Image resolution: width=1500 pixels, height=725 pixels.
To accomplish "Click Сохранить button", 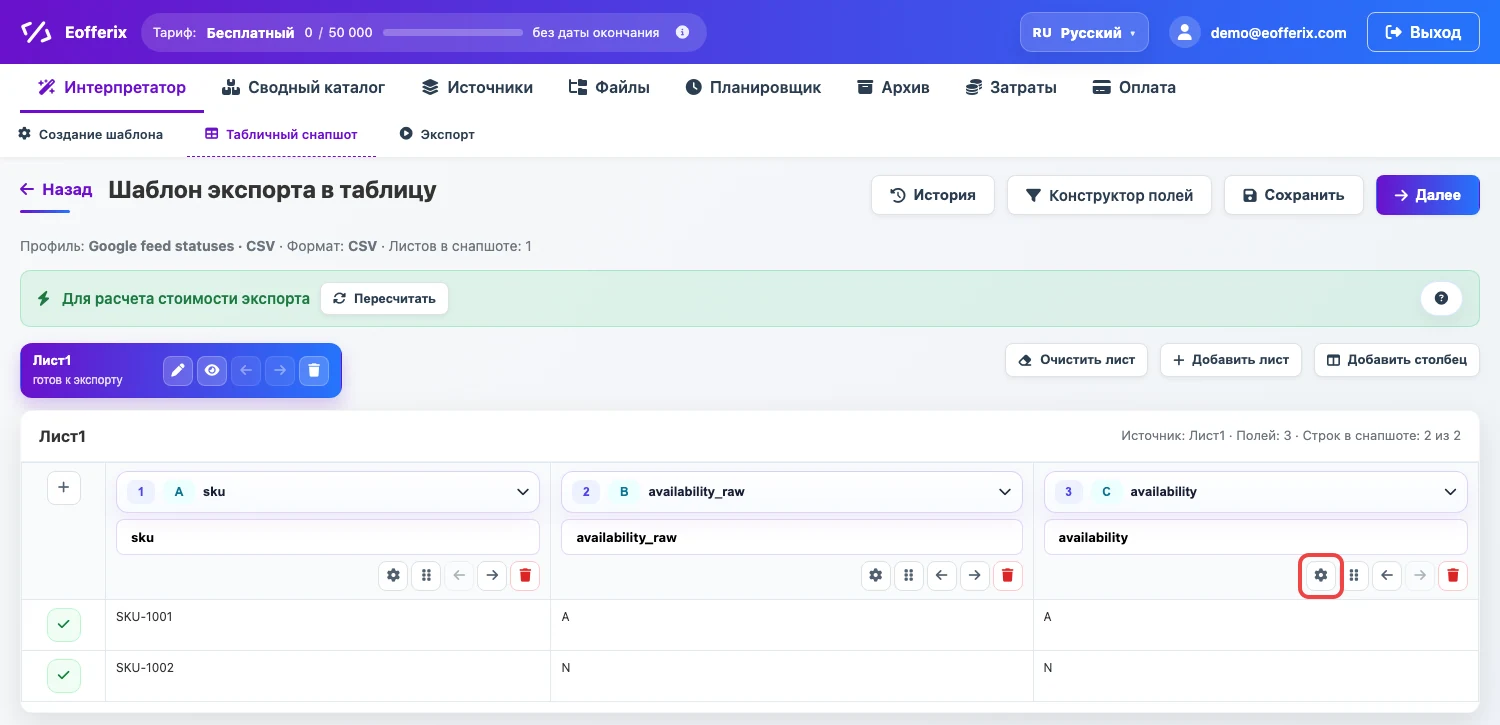I will pos(1294,195).
